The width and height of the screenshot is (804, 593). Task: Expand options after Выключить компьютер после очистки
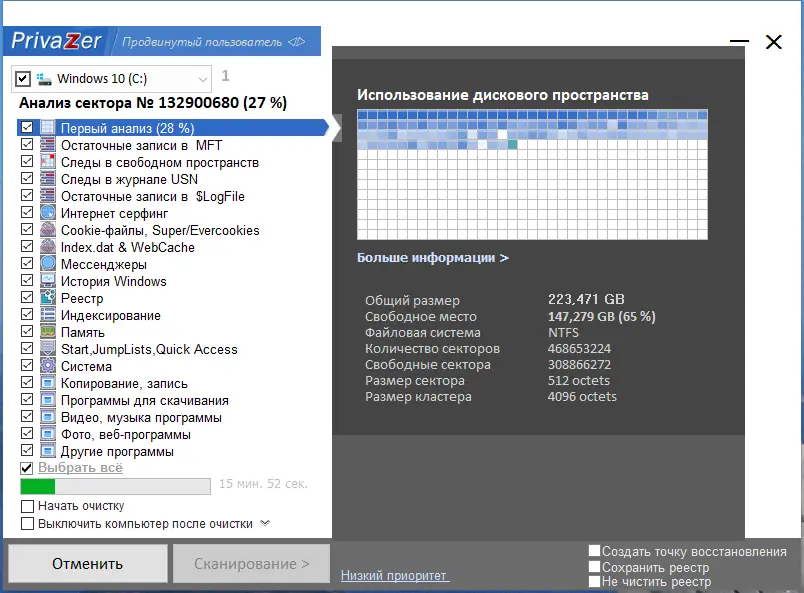click(265, 523)
